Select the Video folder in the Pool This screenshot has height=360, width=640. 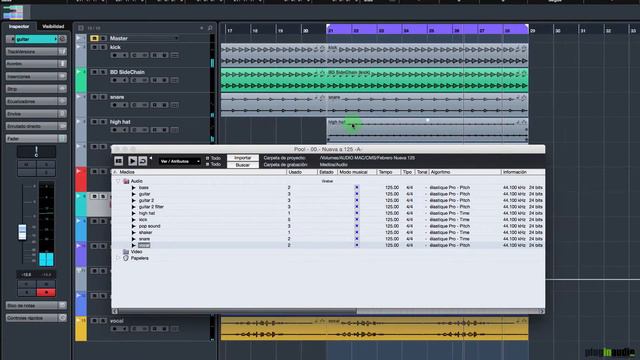136,252
